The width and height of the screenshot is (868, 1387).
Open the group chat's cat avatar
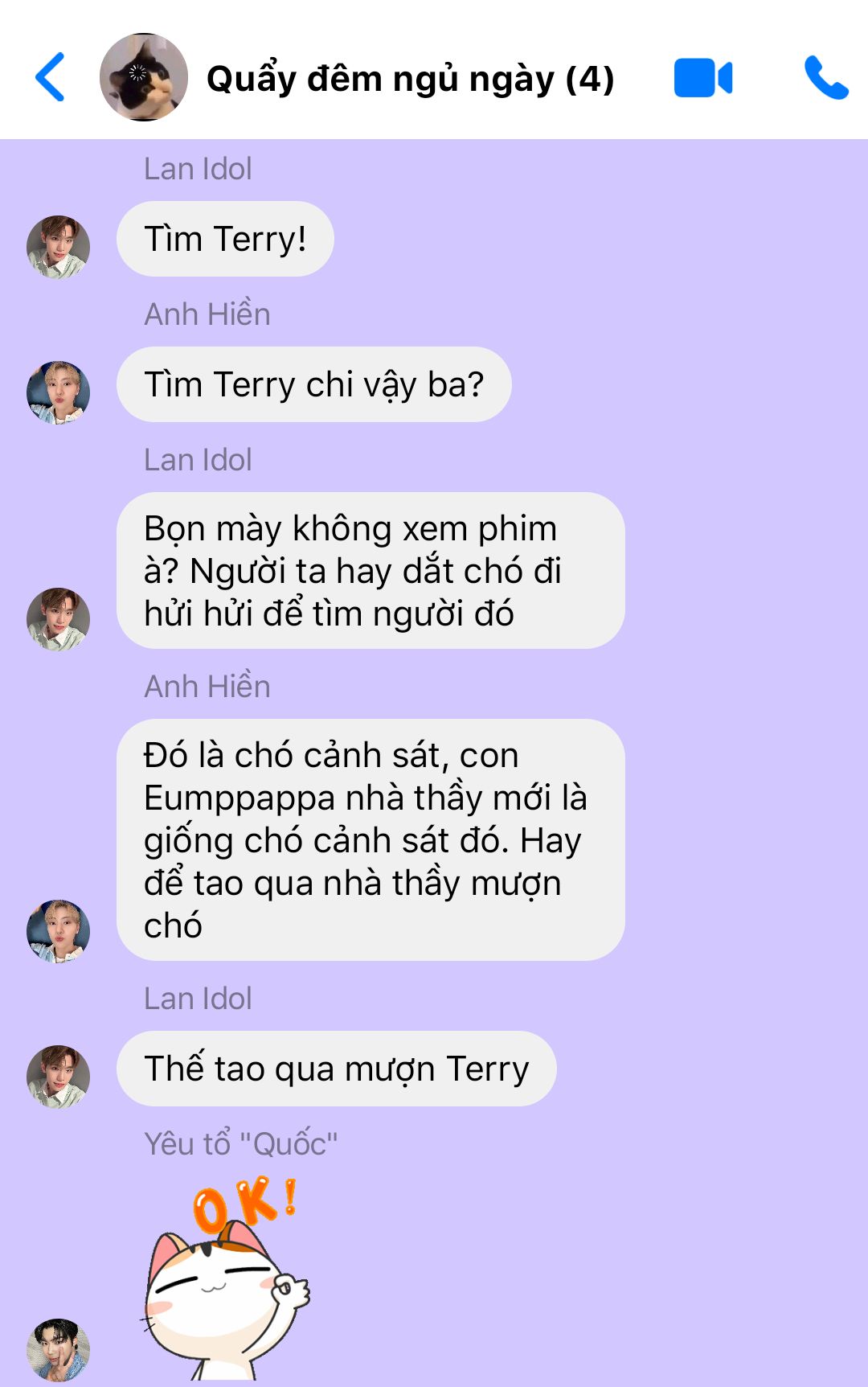click(x=144, y=77)
